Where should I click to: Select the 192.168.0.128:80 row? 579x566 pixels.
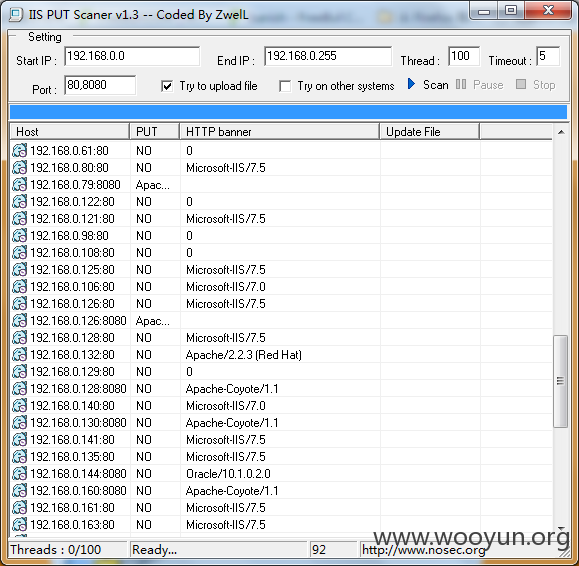click(x=281, y=337)
